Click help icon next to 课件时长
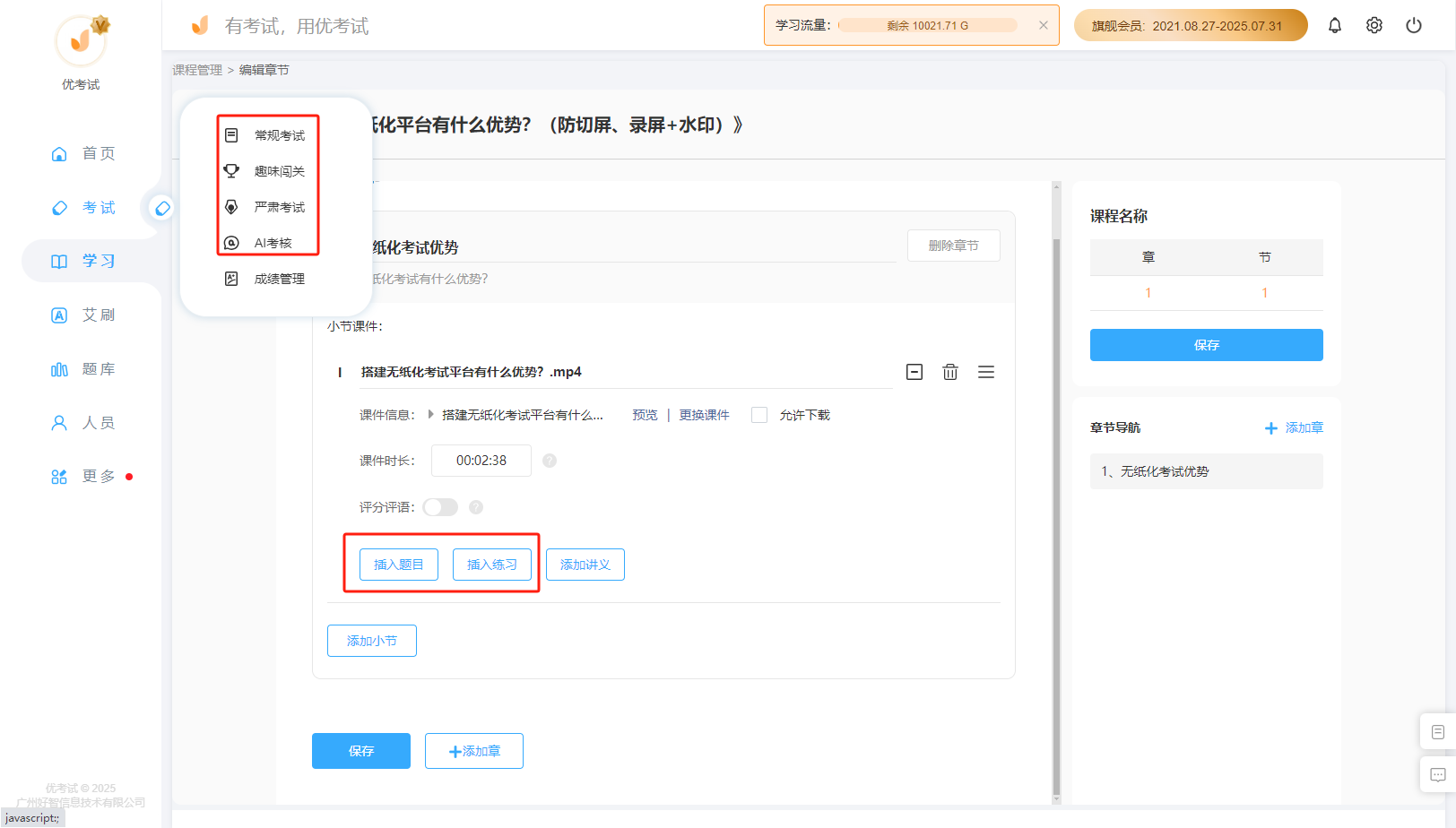Viewport: 1456px width, 828px height. pos(550,461)
